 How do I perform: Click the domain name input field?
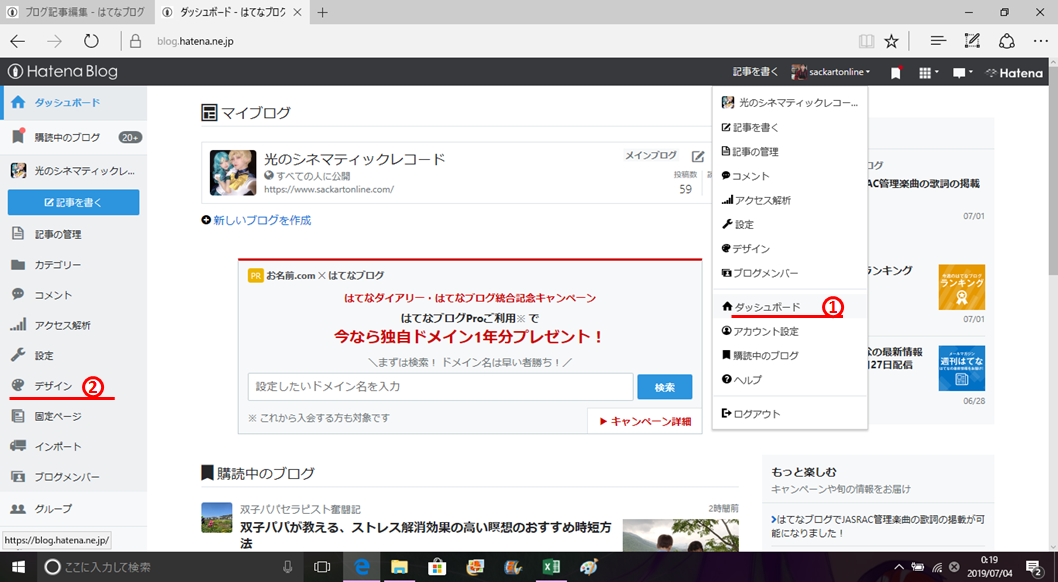pos(441,386)
